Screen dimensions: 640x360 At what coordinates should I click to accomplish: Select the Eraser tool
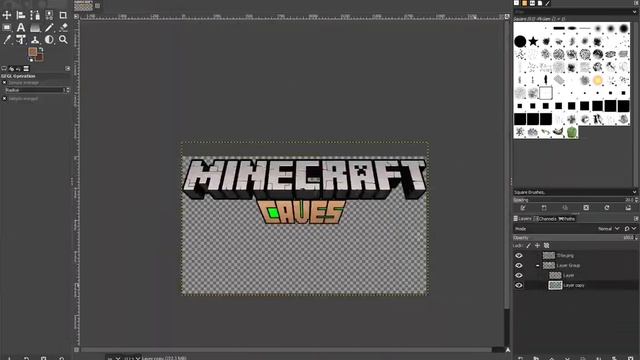pos(63,27)
